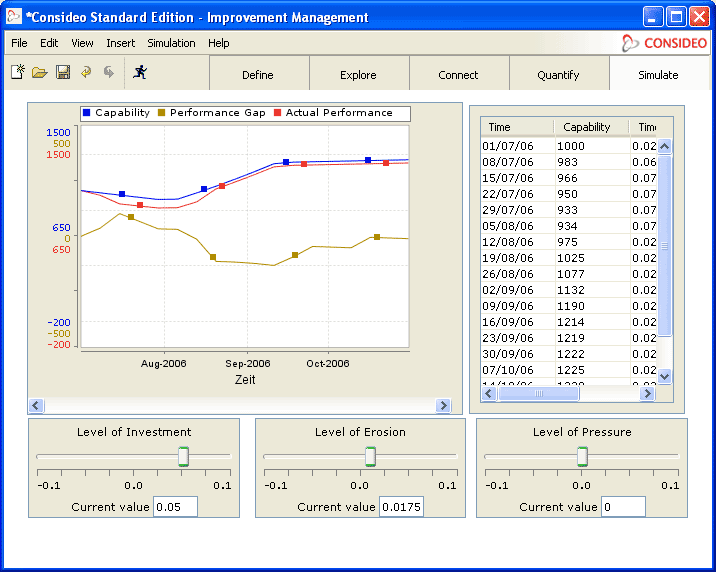The height and width of the screenshot is (572, 716).
Task: Select the 22/07/06 table row
Action: [x=569, y=194]
